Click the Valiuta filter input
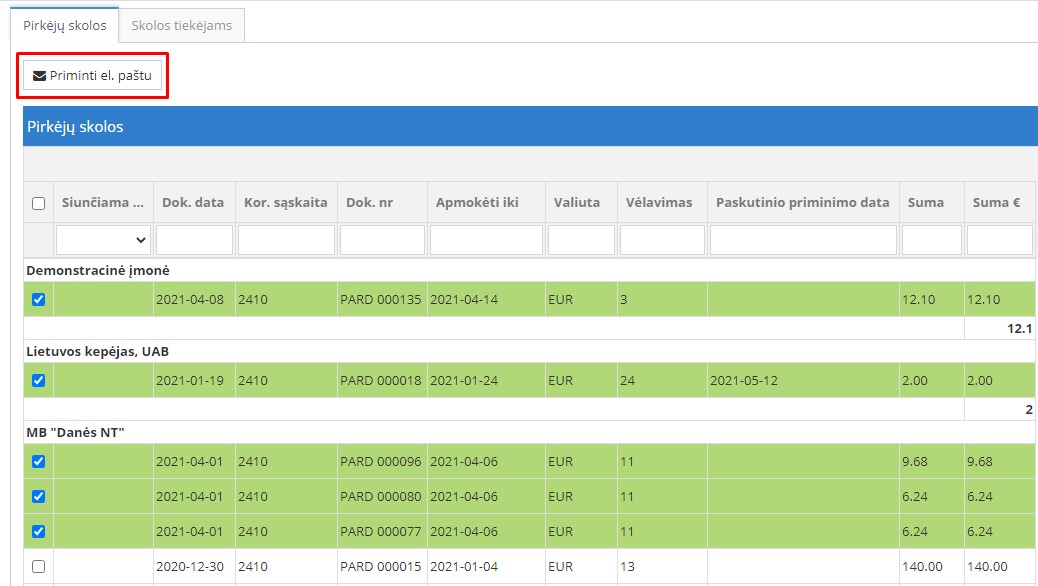The width and height of the screenshot is (1038, 586). click(581, 240)
